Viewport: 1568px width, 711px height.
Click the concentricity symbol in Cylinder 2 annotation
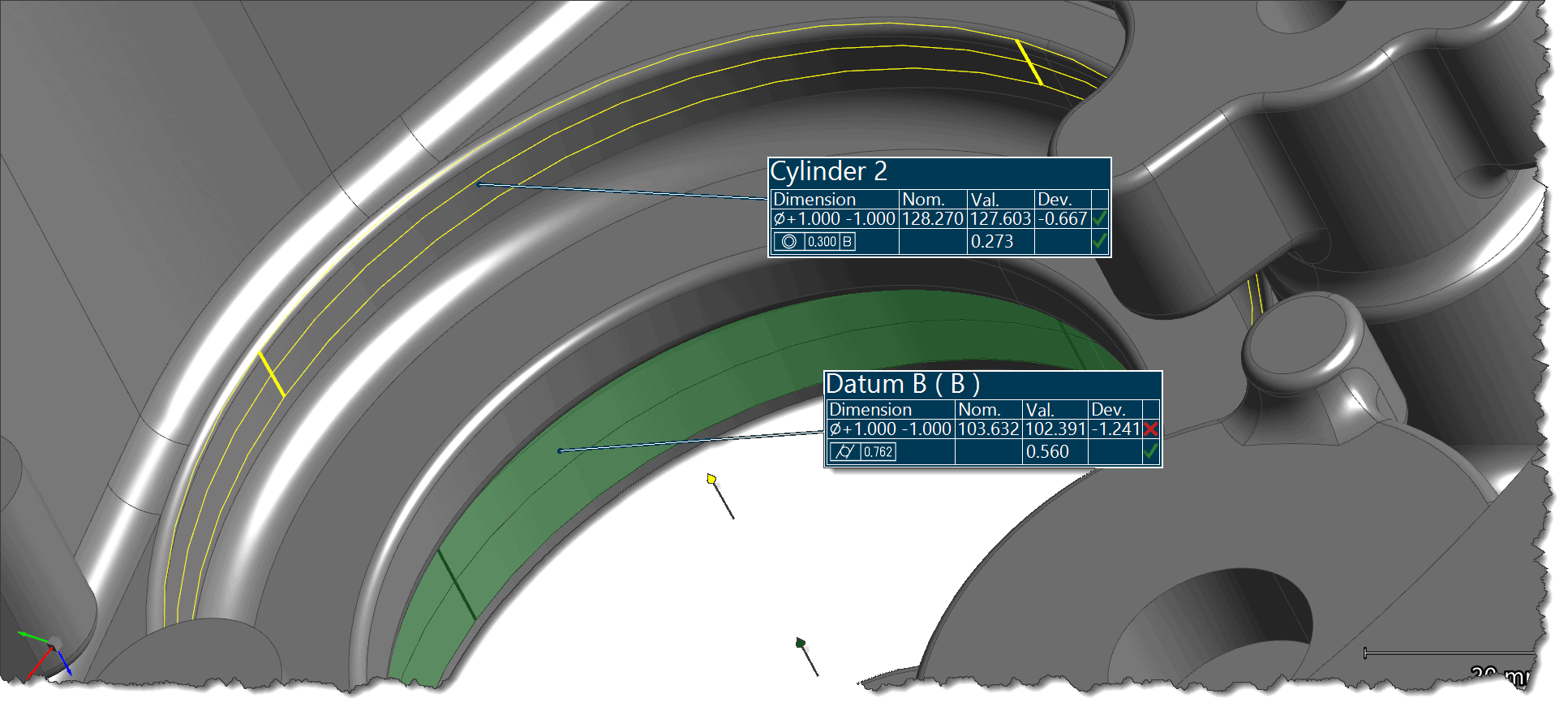788,242
